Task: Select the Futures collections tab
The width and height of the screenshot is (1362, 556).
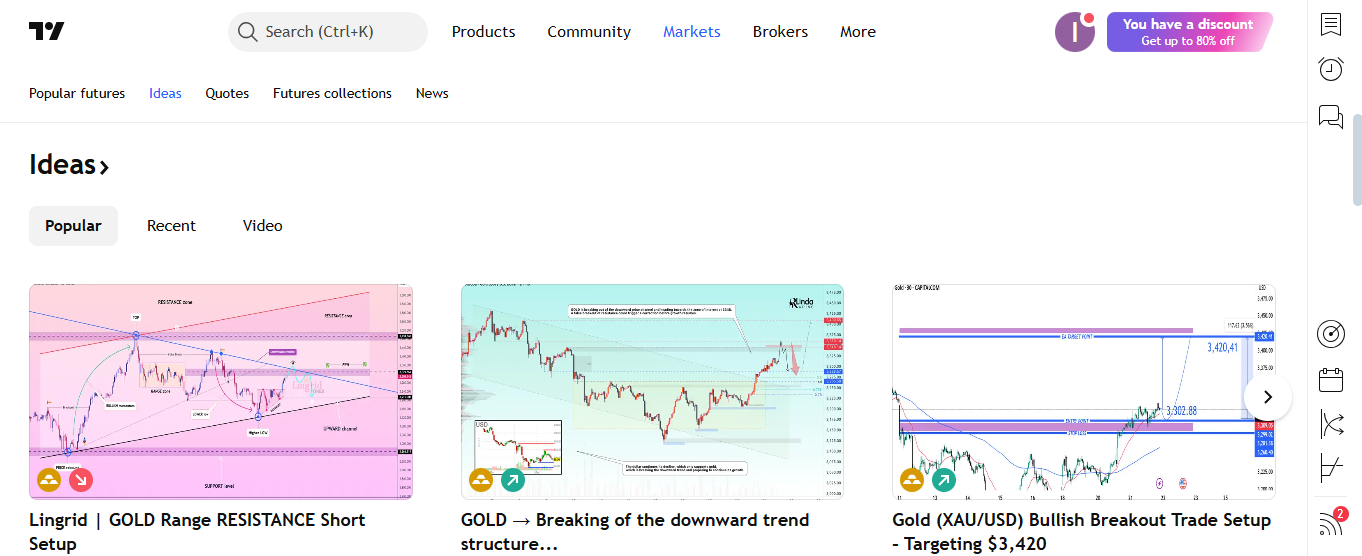Action: click(332, 93)
